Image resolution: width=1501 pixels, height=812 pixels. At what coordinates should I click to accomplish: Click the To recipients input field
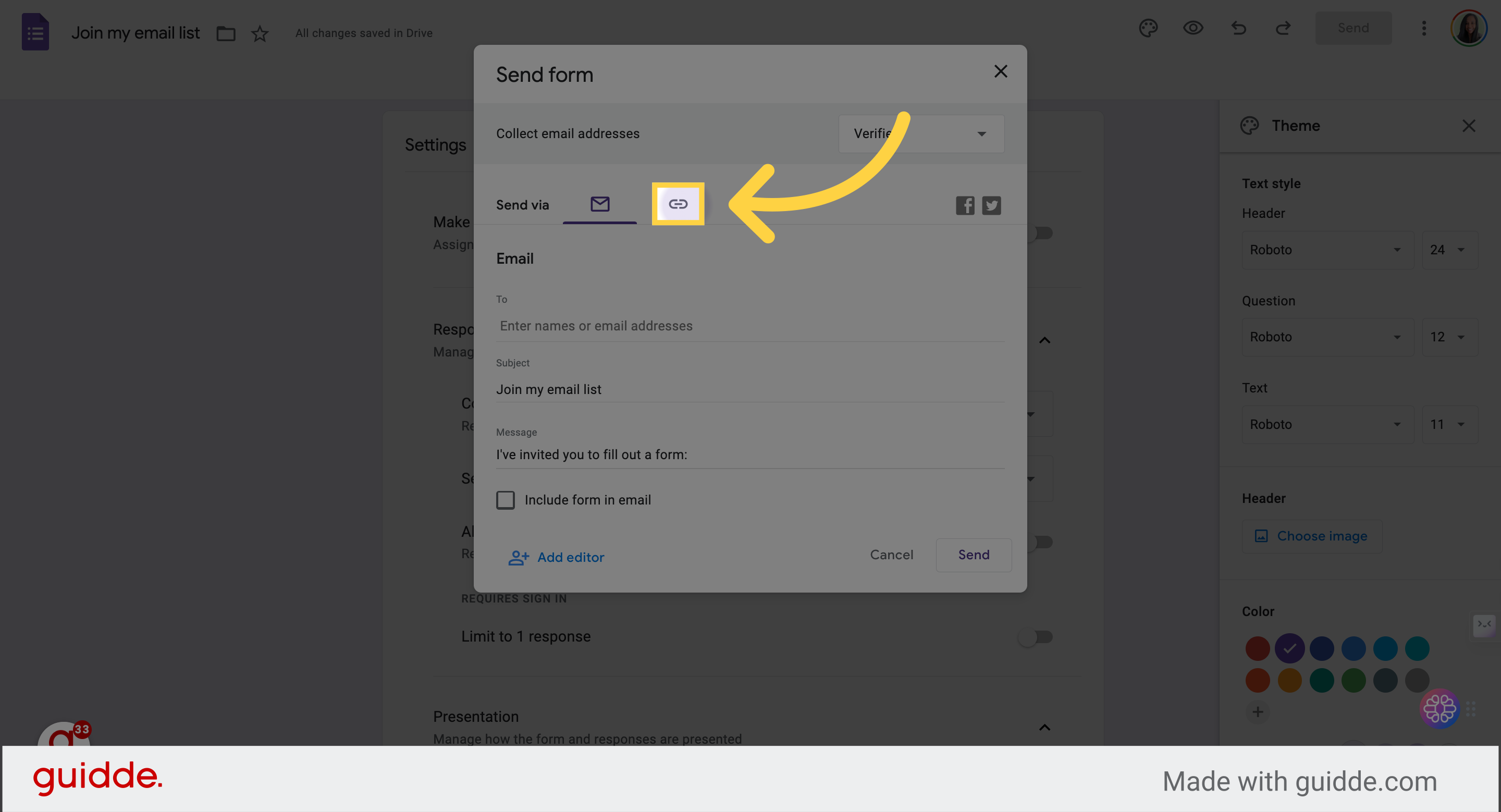click(x=750, y=326)
